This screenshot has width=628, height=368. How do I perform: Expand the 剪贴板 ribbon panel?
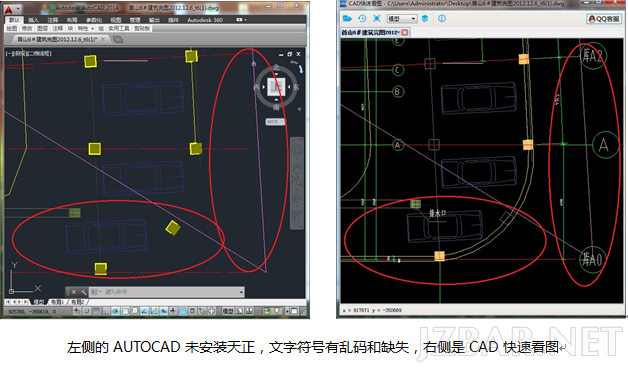click(142, 28)
